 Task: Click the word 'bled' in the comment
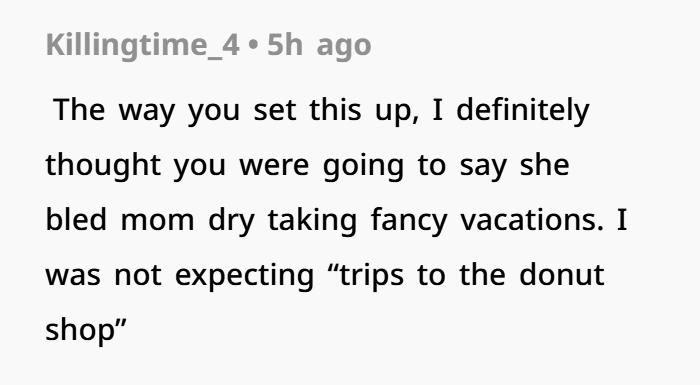(76, 219)
